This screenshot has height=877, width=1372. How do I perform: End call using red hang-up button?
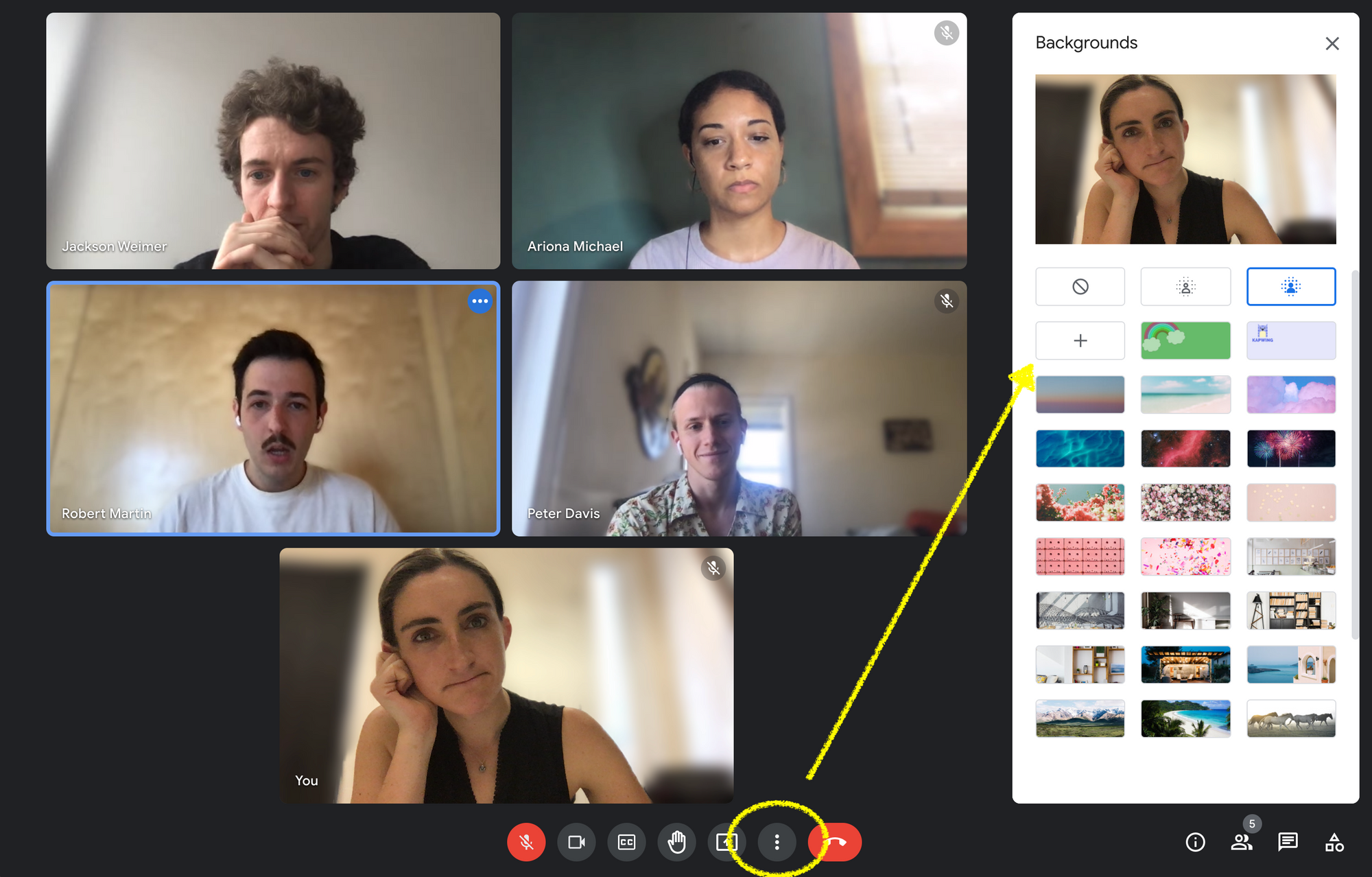click(834, 841)
